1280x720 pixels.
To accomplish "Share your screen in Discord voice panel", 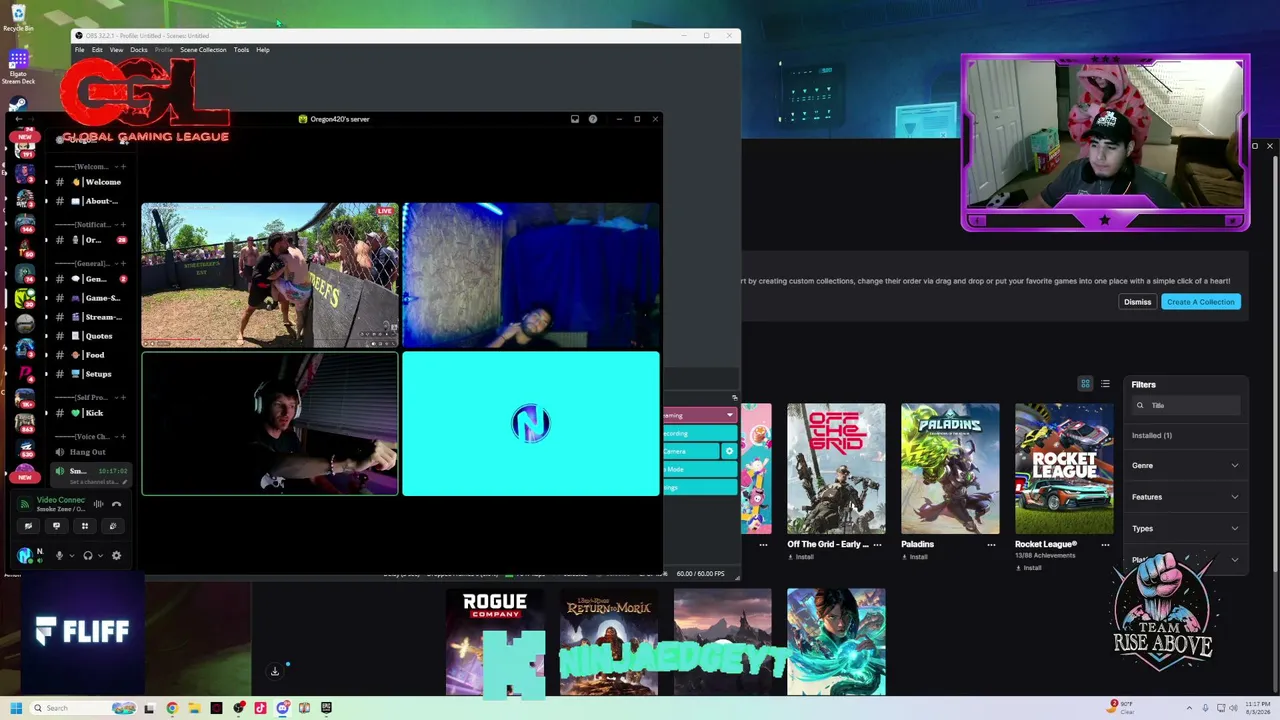I will pos(56,526).
